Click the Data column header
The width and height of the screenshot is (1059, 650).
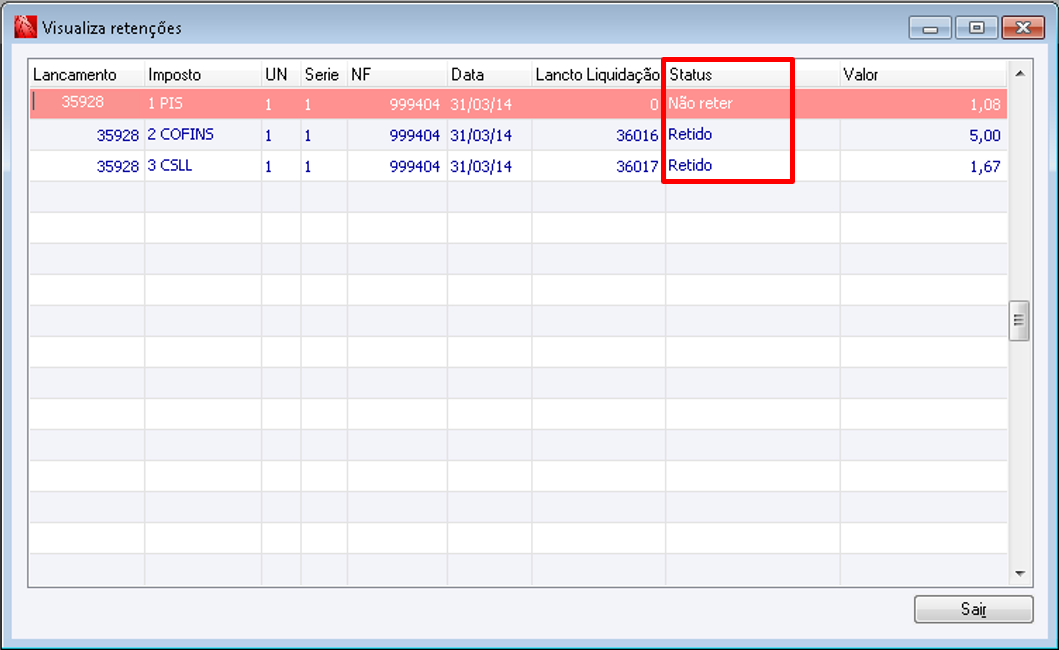tap(490, 74)
